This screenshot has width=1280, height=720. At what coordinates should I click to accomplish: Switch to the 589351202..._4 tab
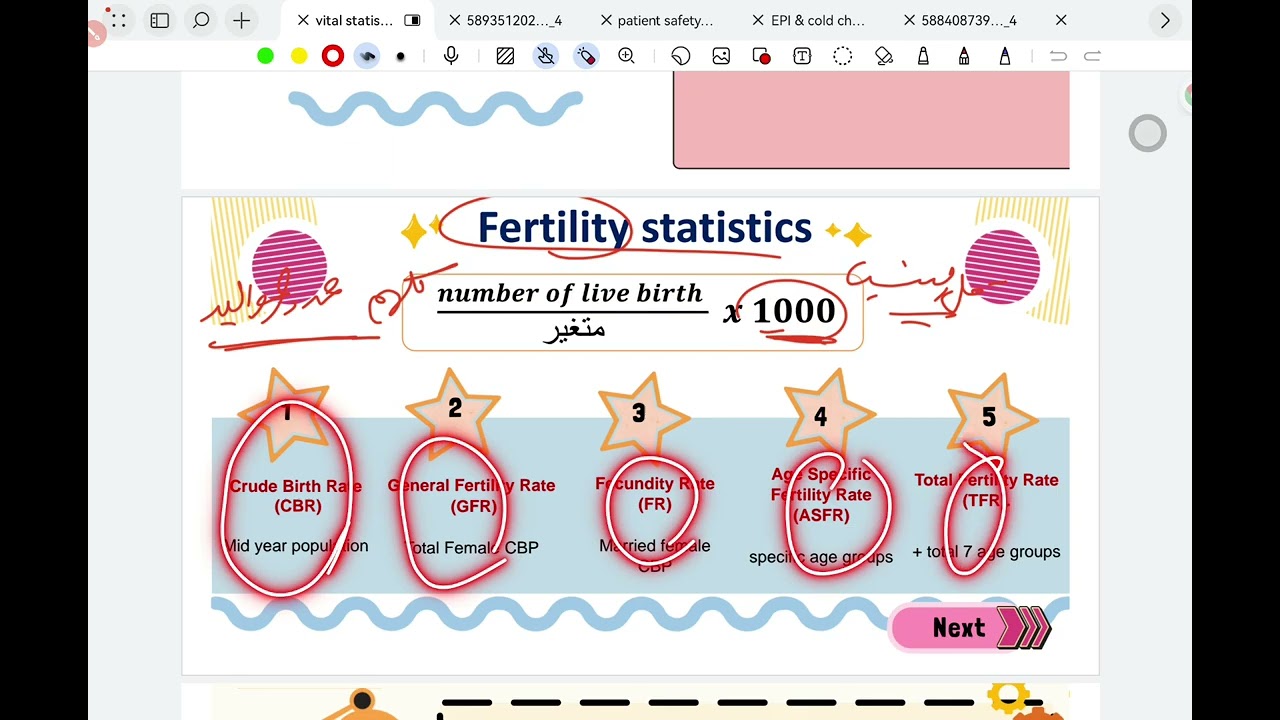click(x=514, y=20)
